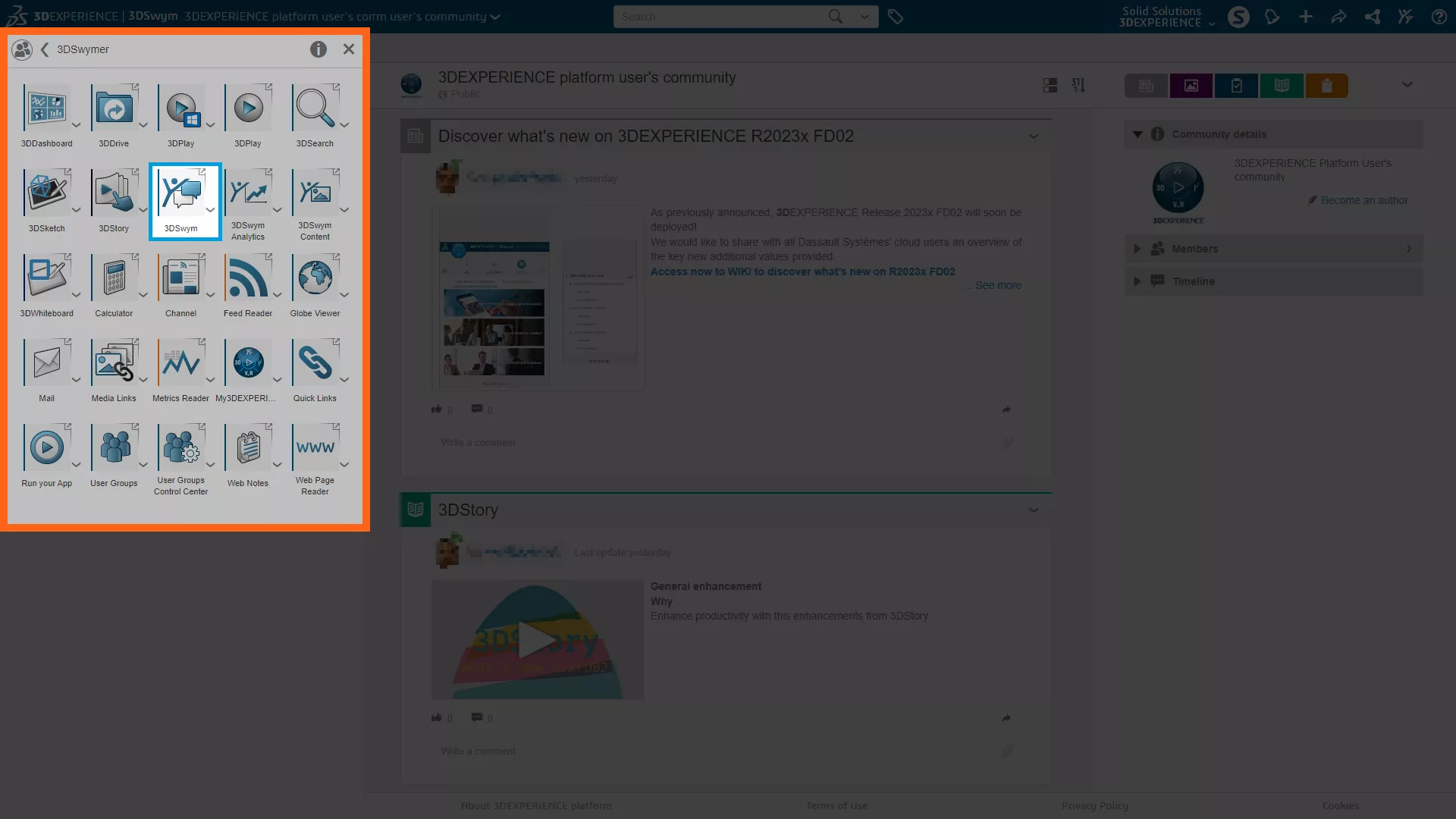The width and height of the screenshot is (1456, 819).
Task: Play the 3DStory video thumbnail
Action: (x=537, y=640)
